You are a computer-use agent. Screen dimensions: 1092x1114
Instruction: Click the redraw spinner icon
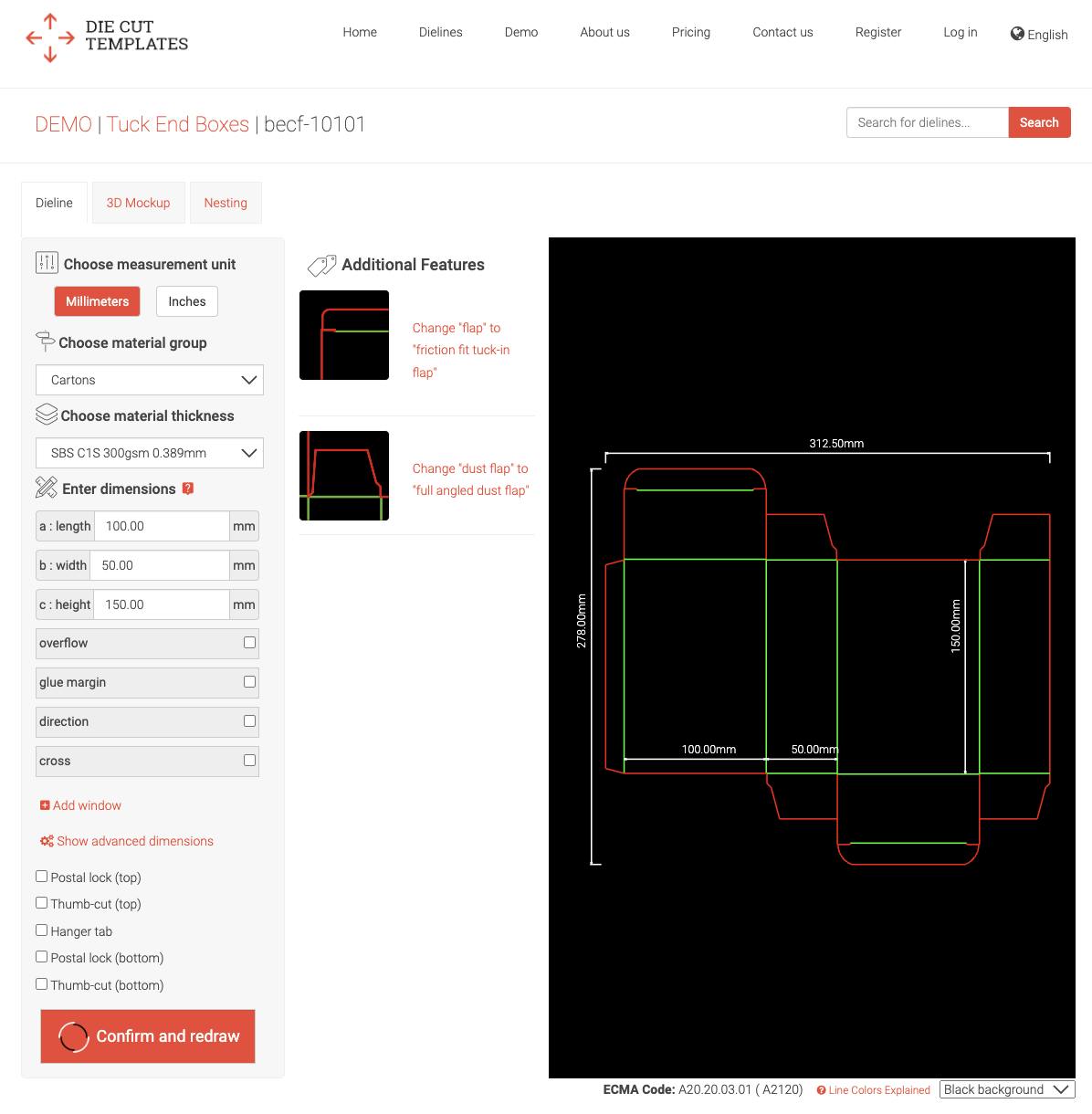pos(73,1036)
